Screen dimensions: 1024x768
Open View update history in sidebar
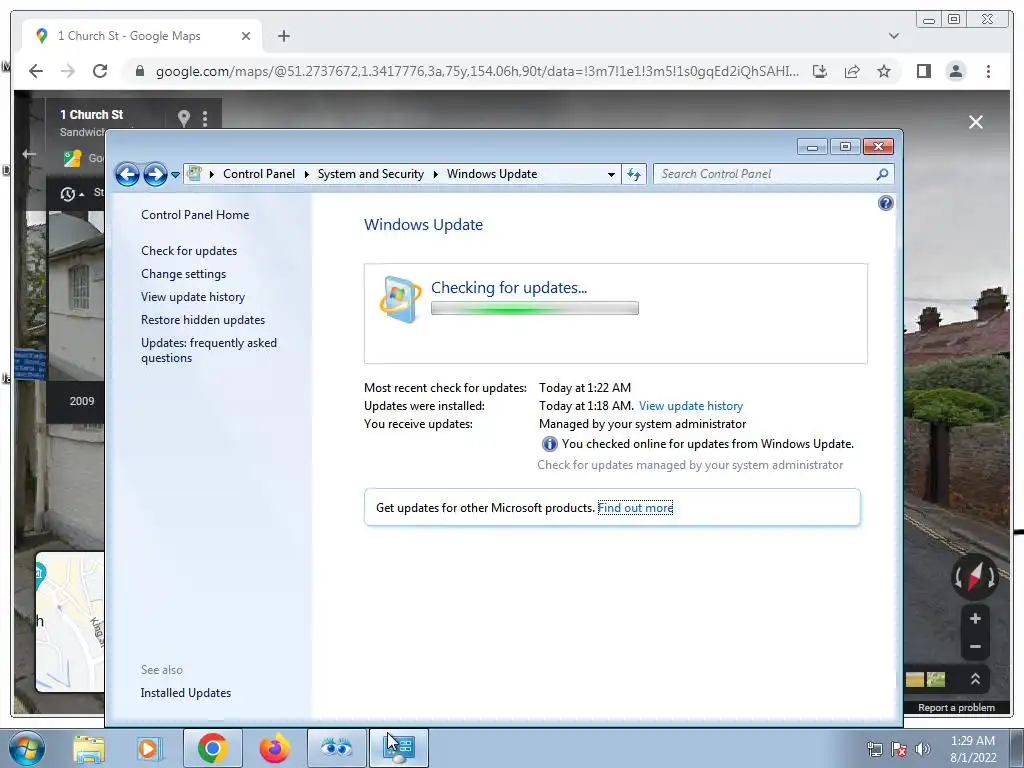(x=193, y=296)
